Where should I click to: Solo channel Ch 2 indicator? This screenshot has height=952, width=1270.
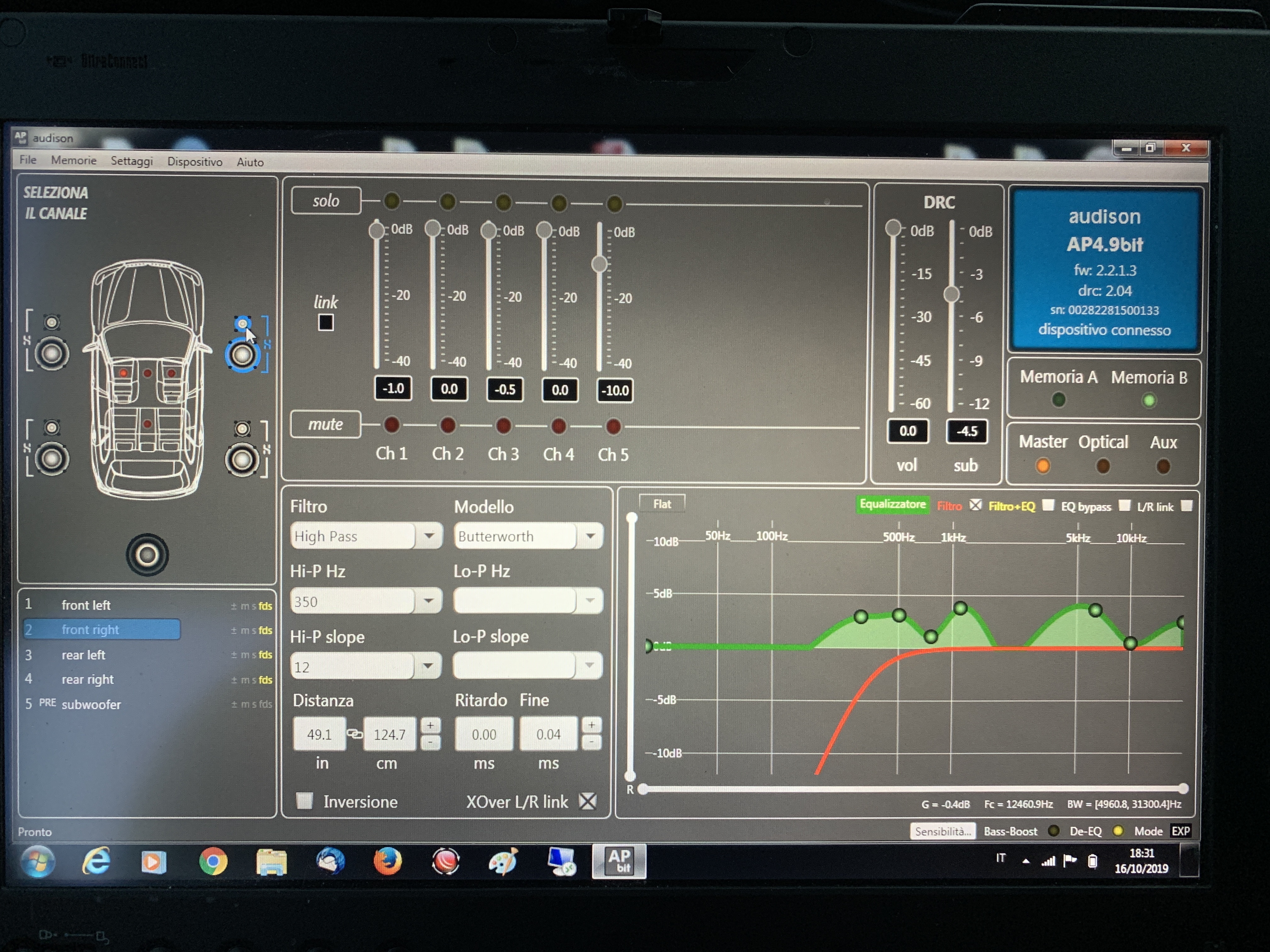pyautogui.click(x=447, y=201)
